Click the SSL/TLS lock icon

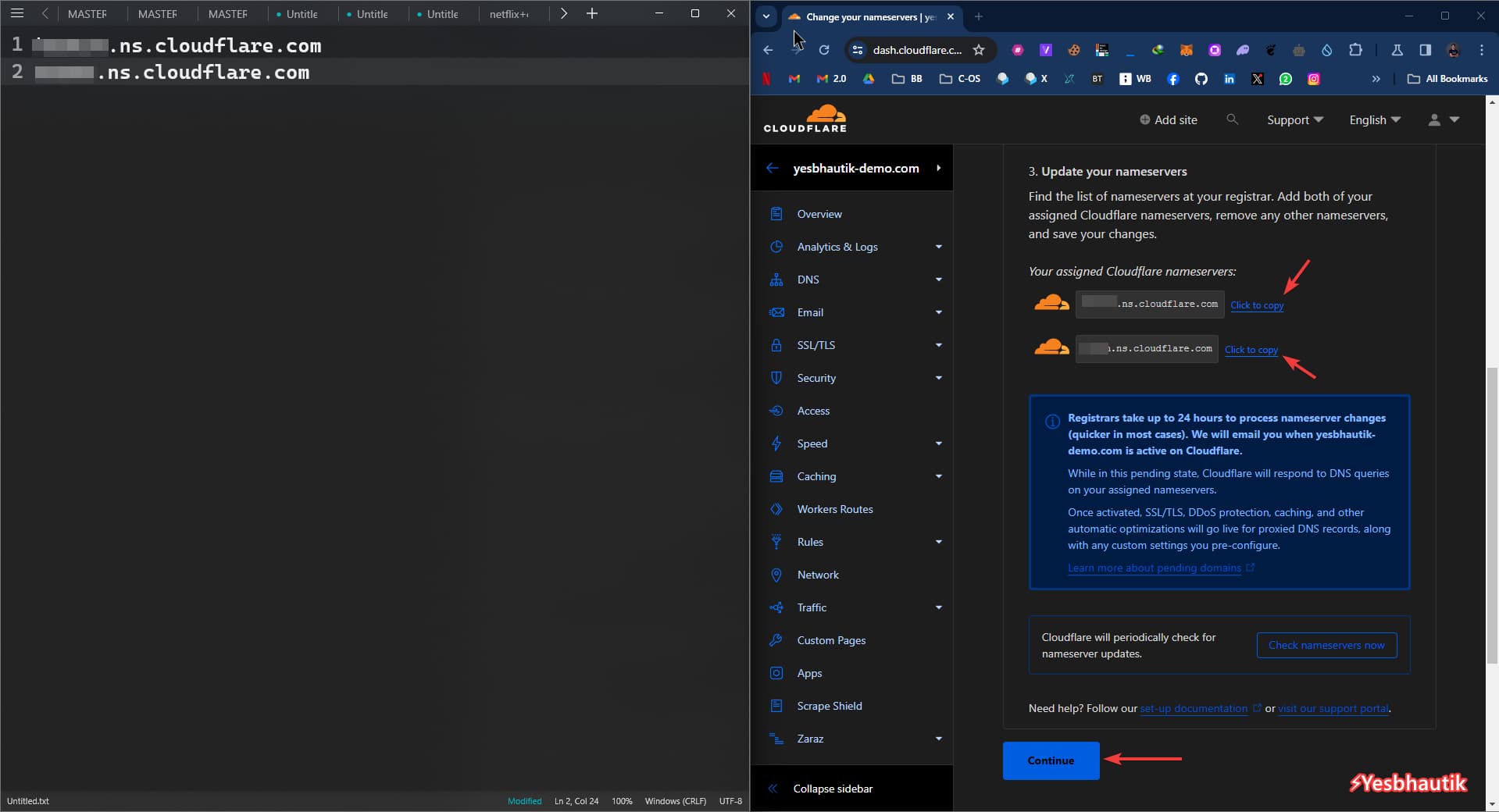(776, 345)
